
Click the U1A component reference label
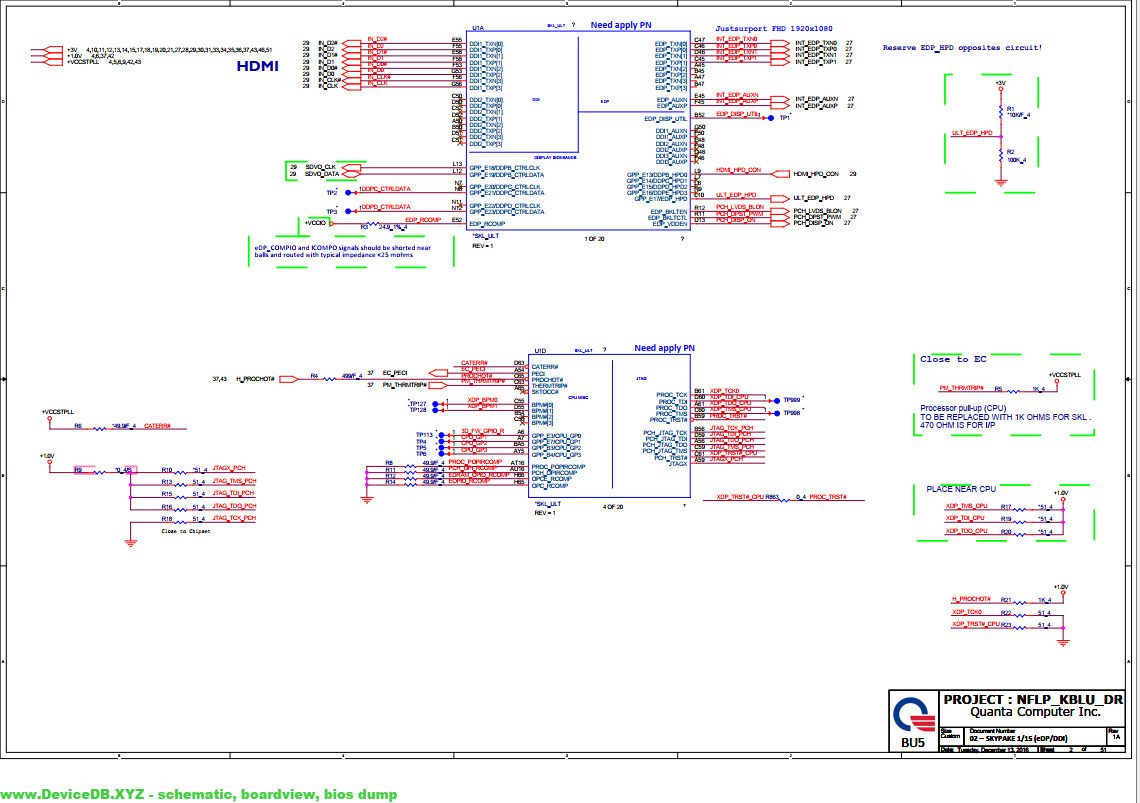tap(478, 27)
